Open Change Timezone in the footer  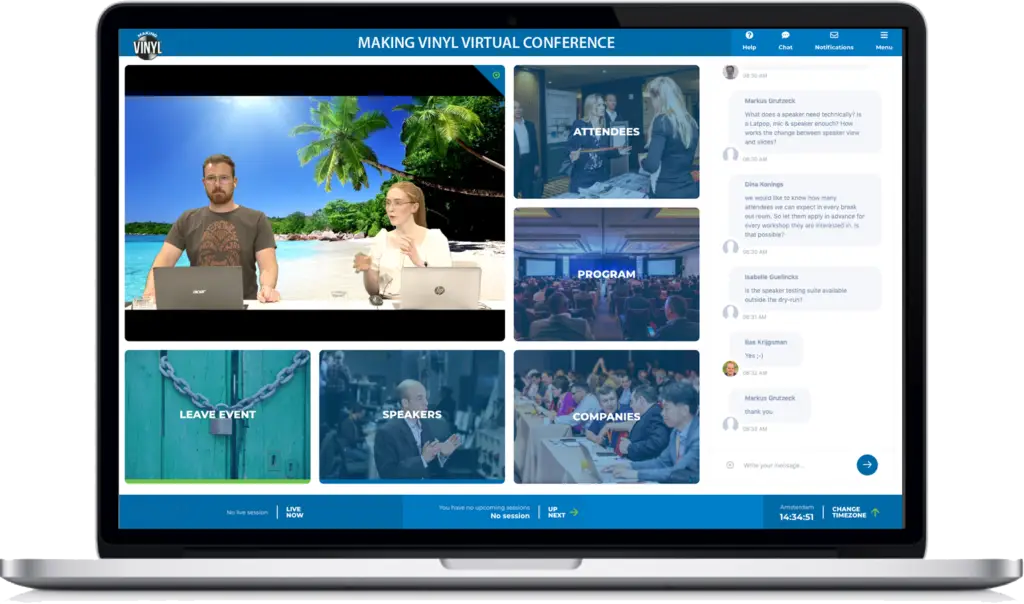856,512
